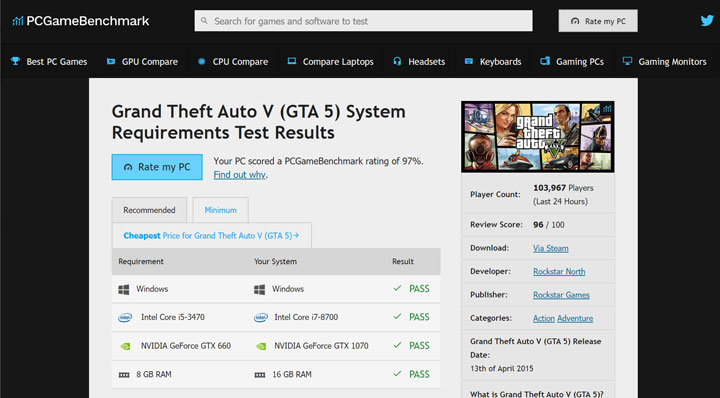Click the 13th of April 2015 date
This screenshot has height=398, width=720.
click(501, 369)
